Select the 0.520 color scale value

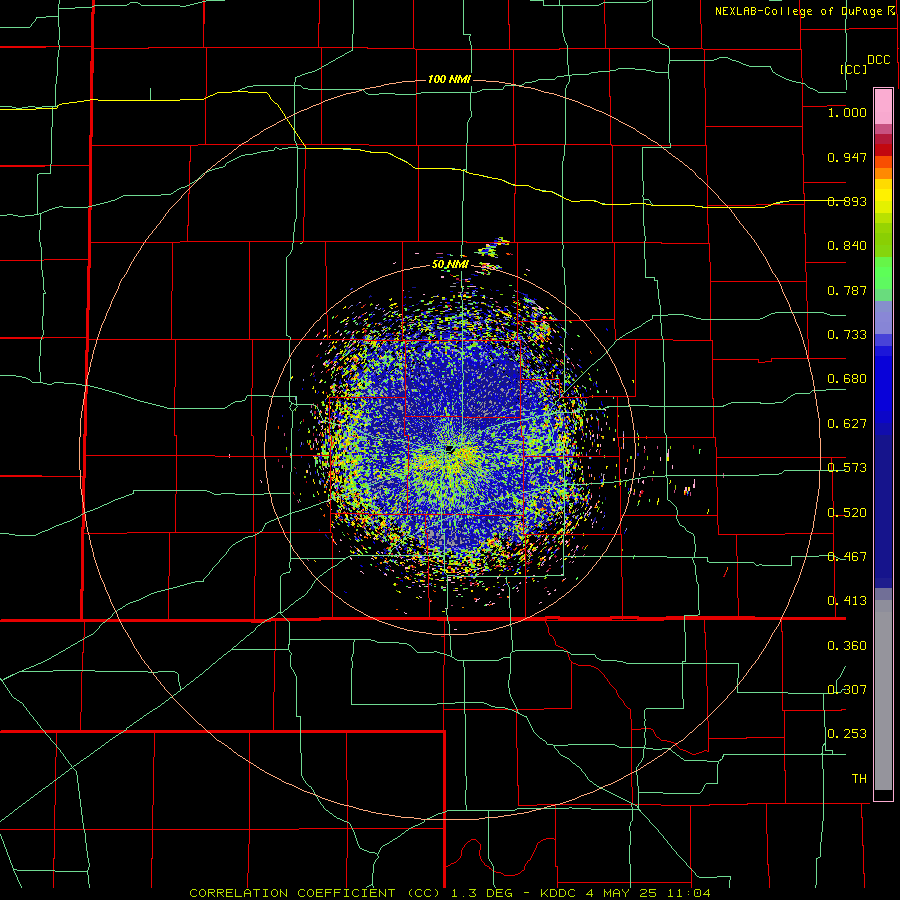[847, 513]
